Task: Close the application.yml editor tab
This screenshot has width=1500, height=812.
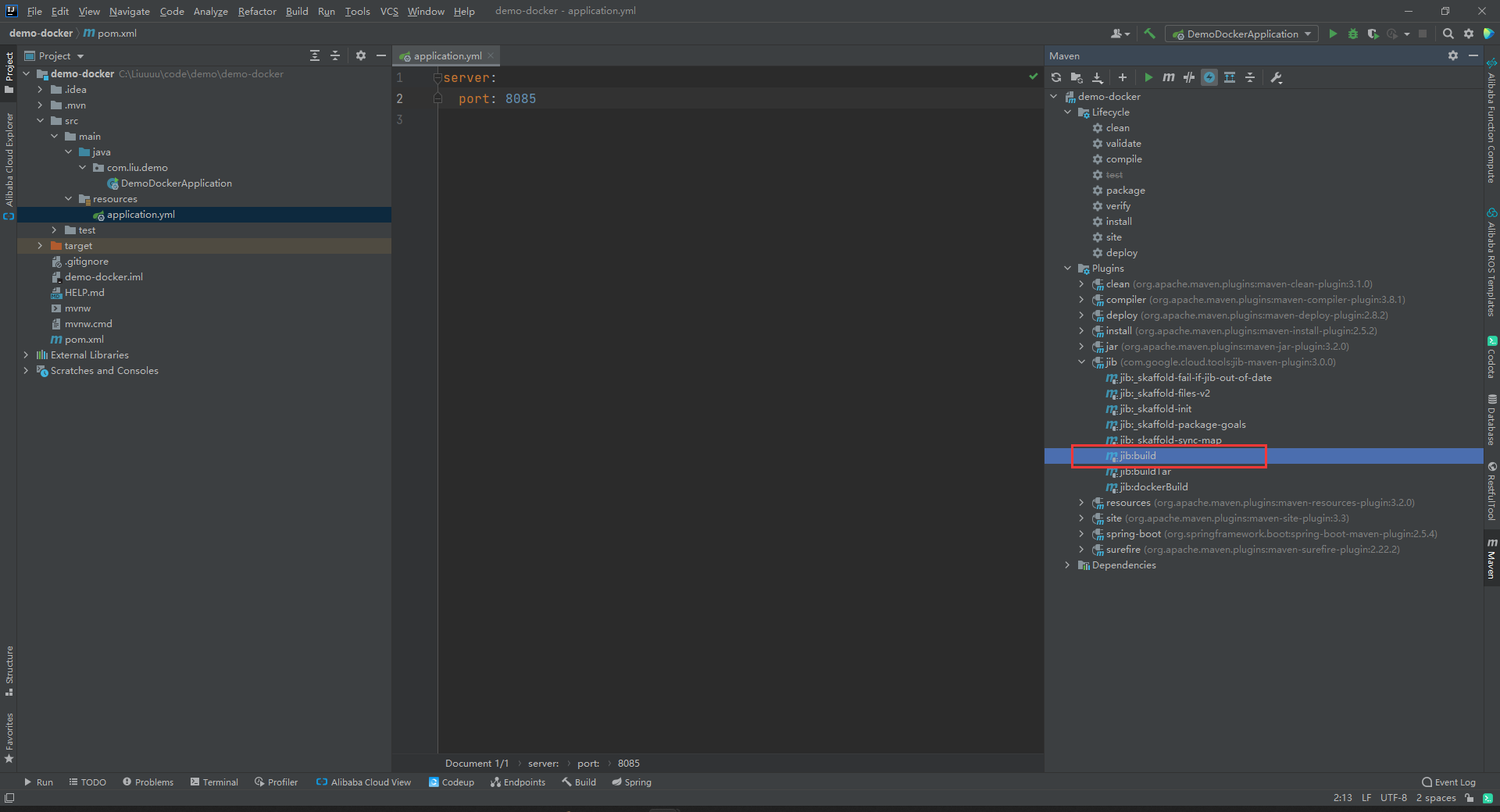Action: click(x=491, y=55)
